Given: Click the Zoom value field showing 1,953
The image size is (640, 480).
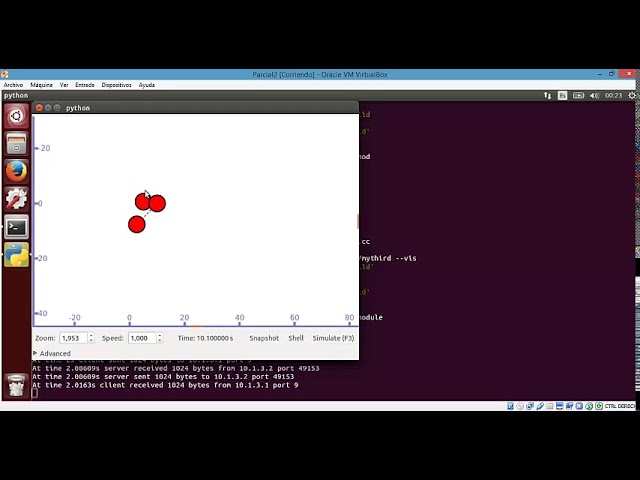Looking at the screenshot, I should (x=73, y=338).
